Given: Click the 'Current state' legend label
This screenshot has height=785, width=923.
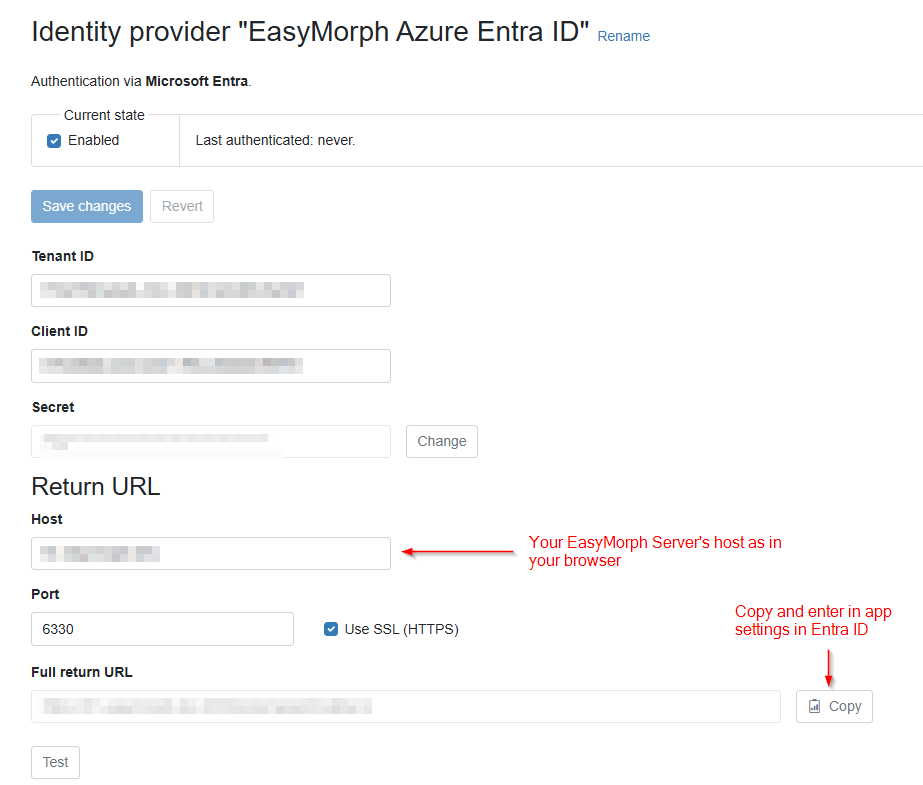Looking at the screenshot, I should [104, 115].
